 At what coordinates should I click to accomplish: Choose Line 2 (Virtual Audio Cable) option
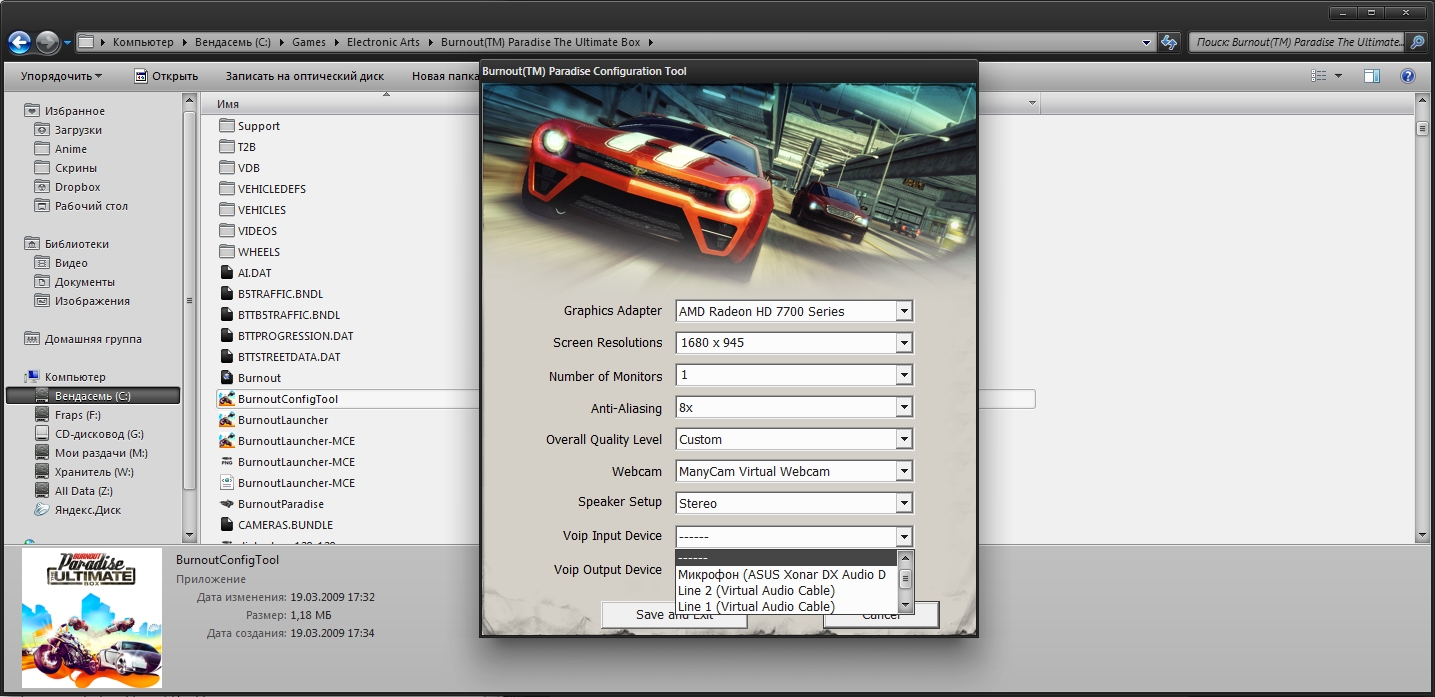(x=756, y=591)
